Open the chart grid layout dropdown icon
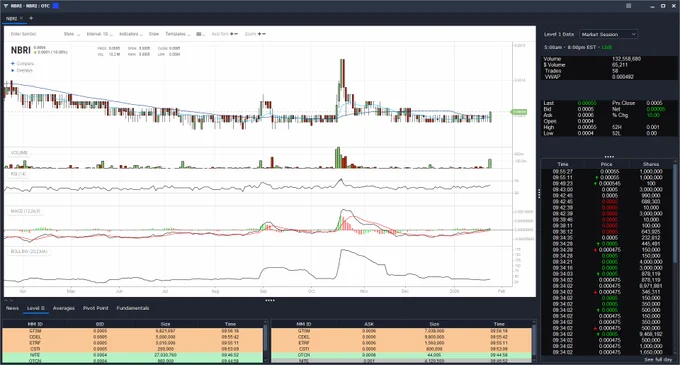 tap(200, 34)
